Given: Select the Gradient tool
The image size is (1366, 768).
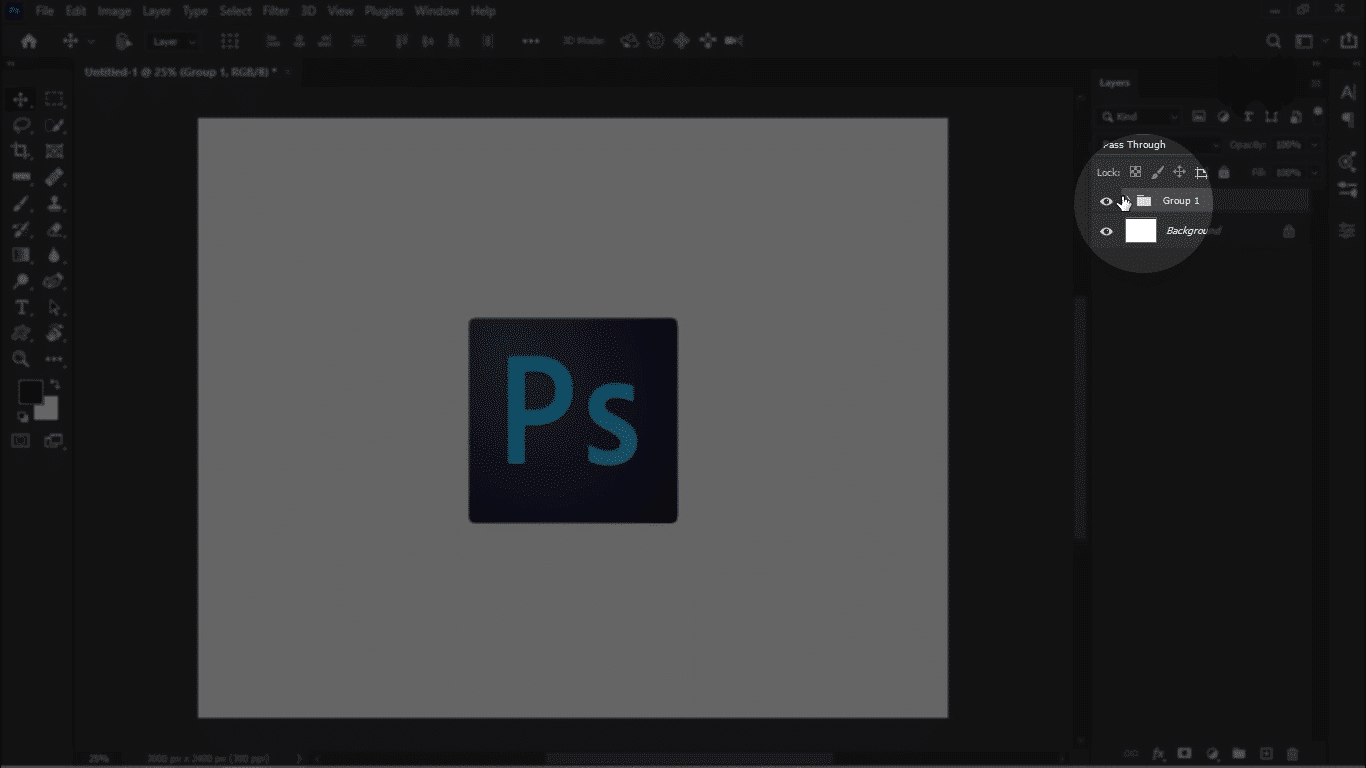Looking at the screenshot, I should [x=20, y=255].
